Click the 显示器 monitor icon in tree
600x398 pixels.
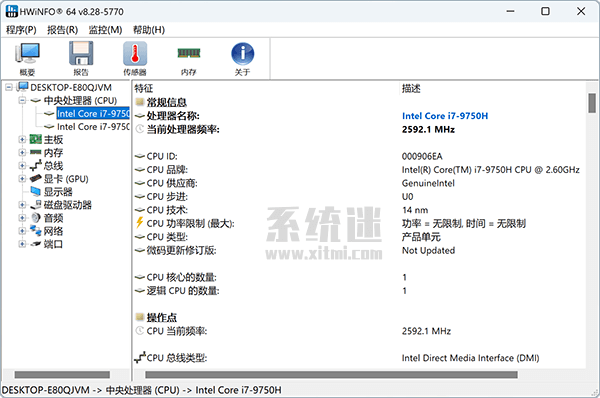pos(36,191)
